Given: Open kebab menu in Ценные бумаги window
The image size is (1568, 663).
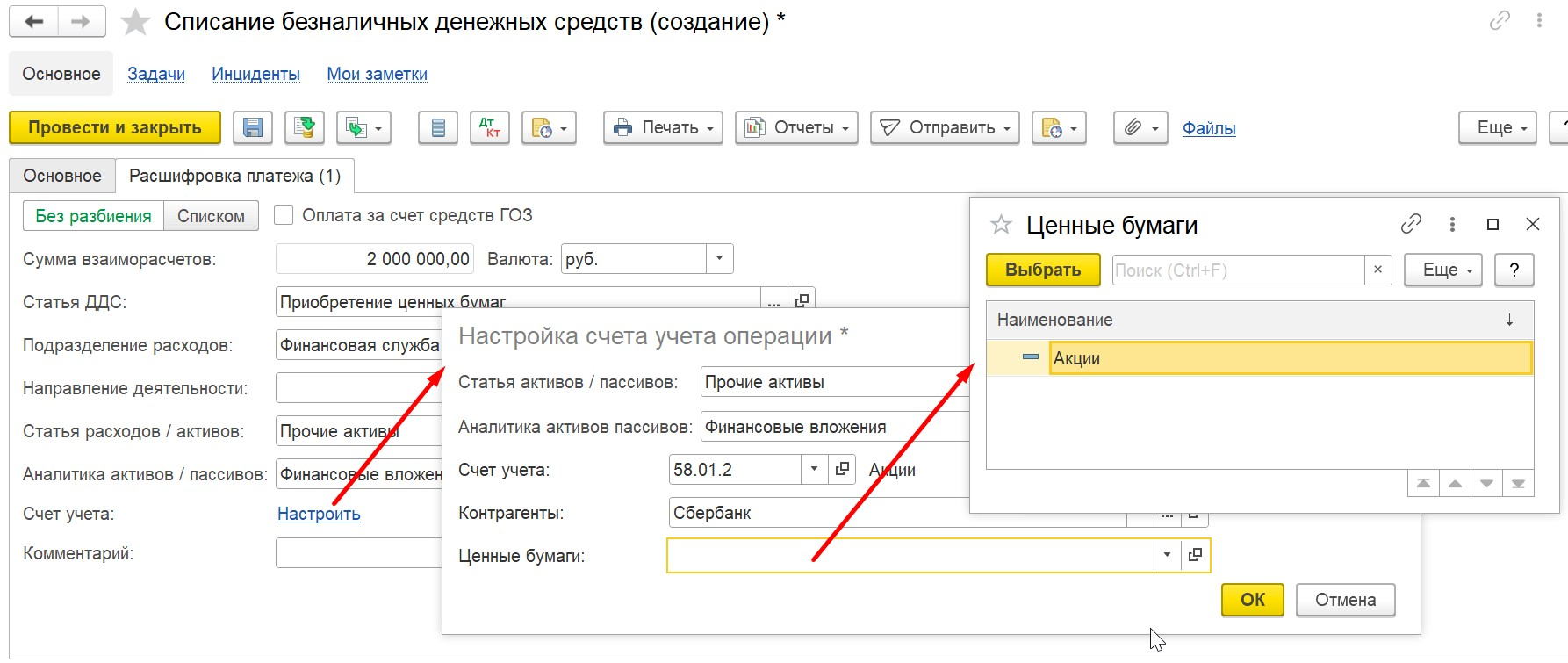Looking at the screenshot, I should 1452,225.
